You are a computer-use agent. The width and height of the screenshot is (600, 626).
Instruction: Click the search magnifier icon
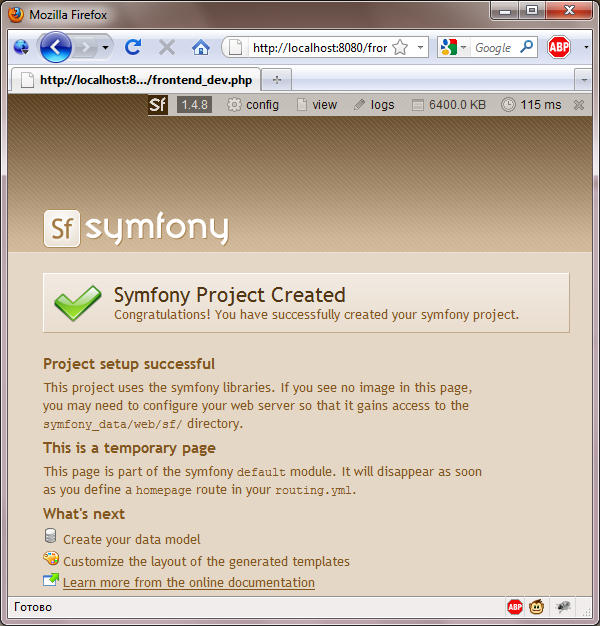(x=527, y=47)
